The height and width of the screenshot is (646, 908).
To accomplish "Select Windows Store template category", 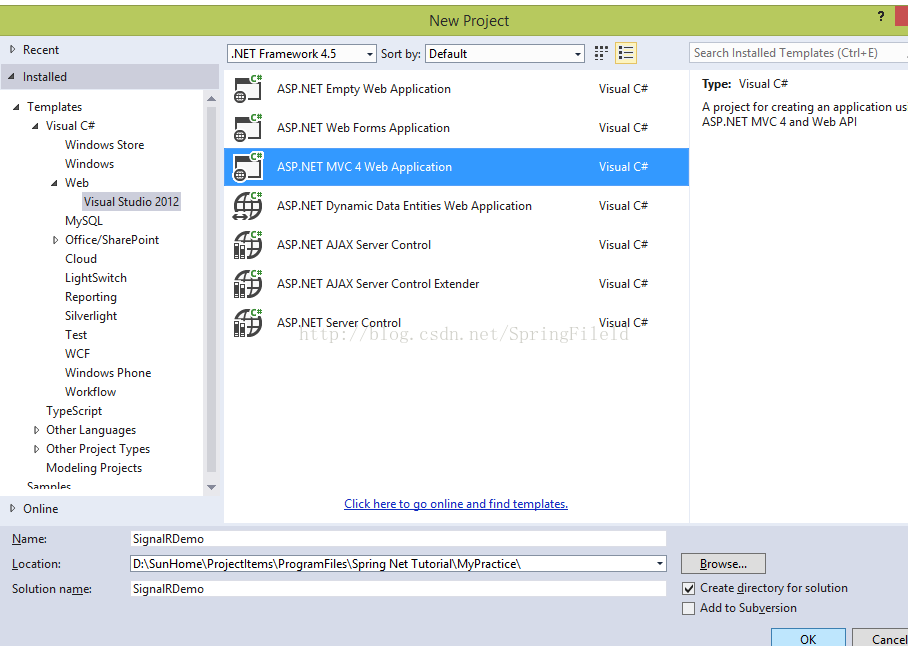I will tap(104, 145).
